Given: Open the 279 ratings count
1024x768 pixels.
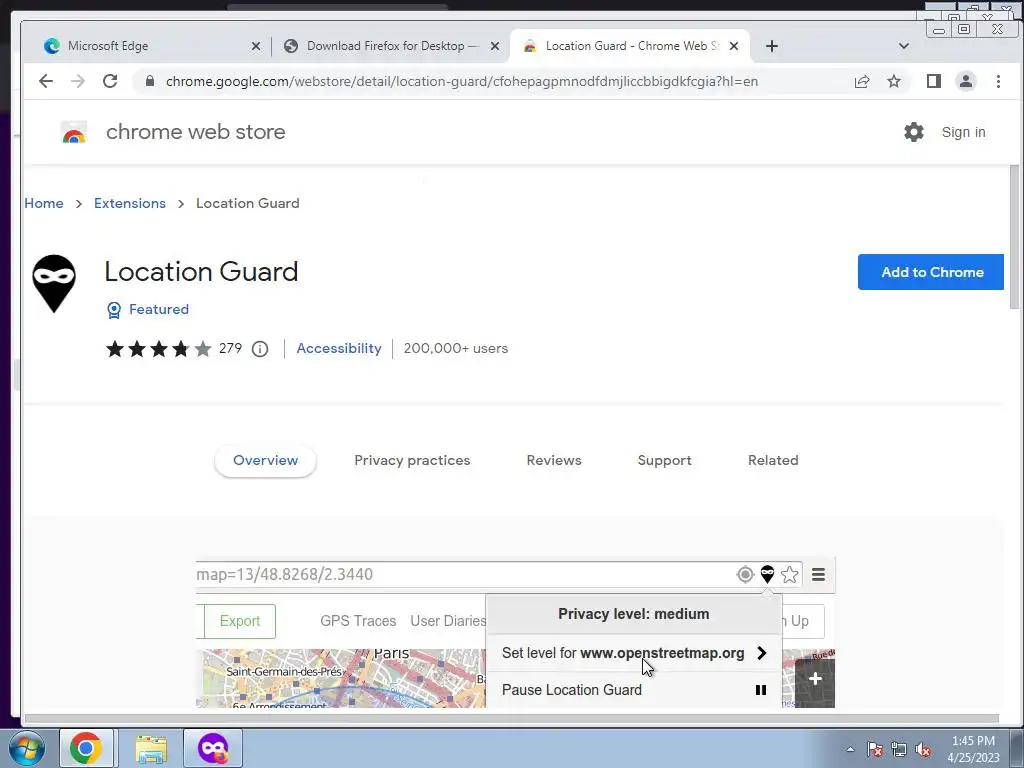Looking at the screenshot, I should coord(230,348).
